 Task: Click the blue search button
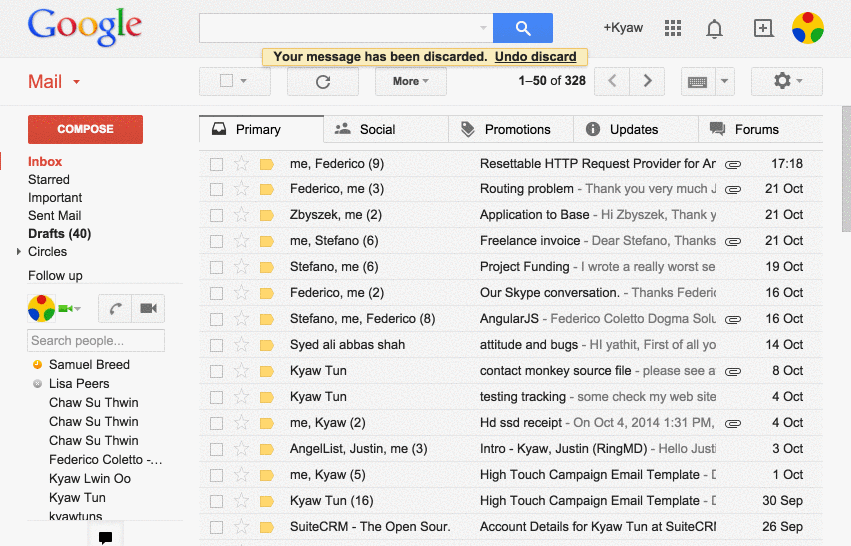[523, 28]
